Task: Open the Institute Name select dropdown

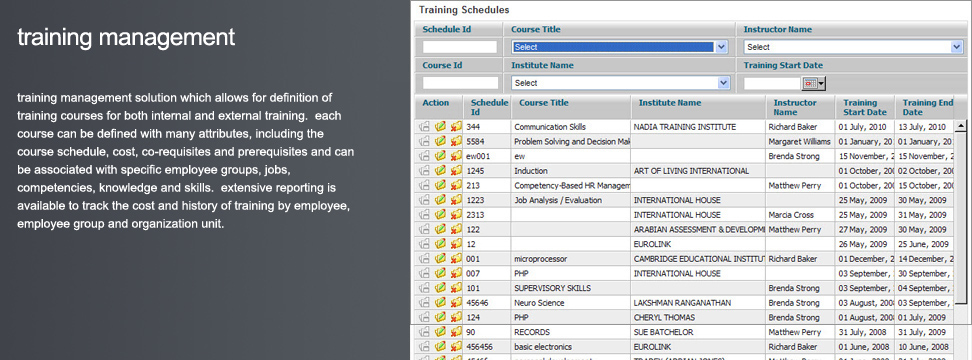Action: click(621, 83)
